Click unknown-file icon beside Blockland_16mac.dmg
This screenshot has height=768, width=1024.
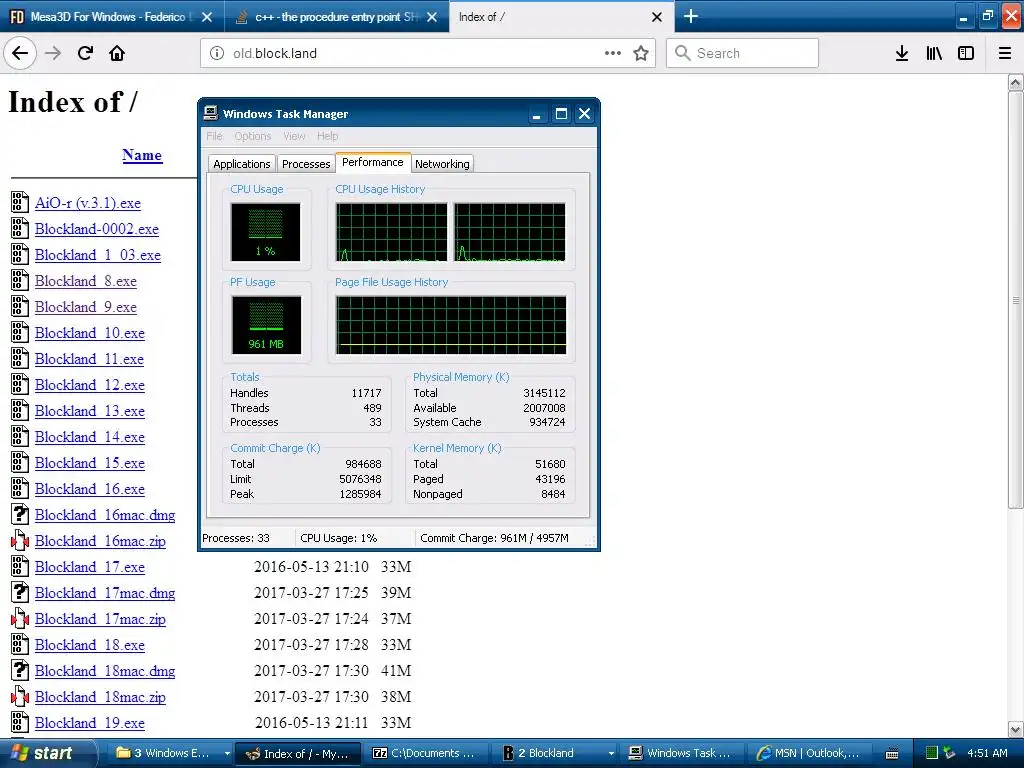pyautogui.click(x=20, y=515)
